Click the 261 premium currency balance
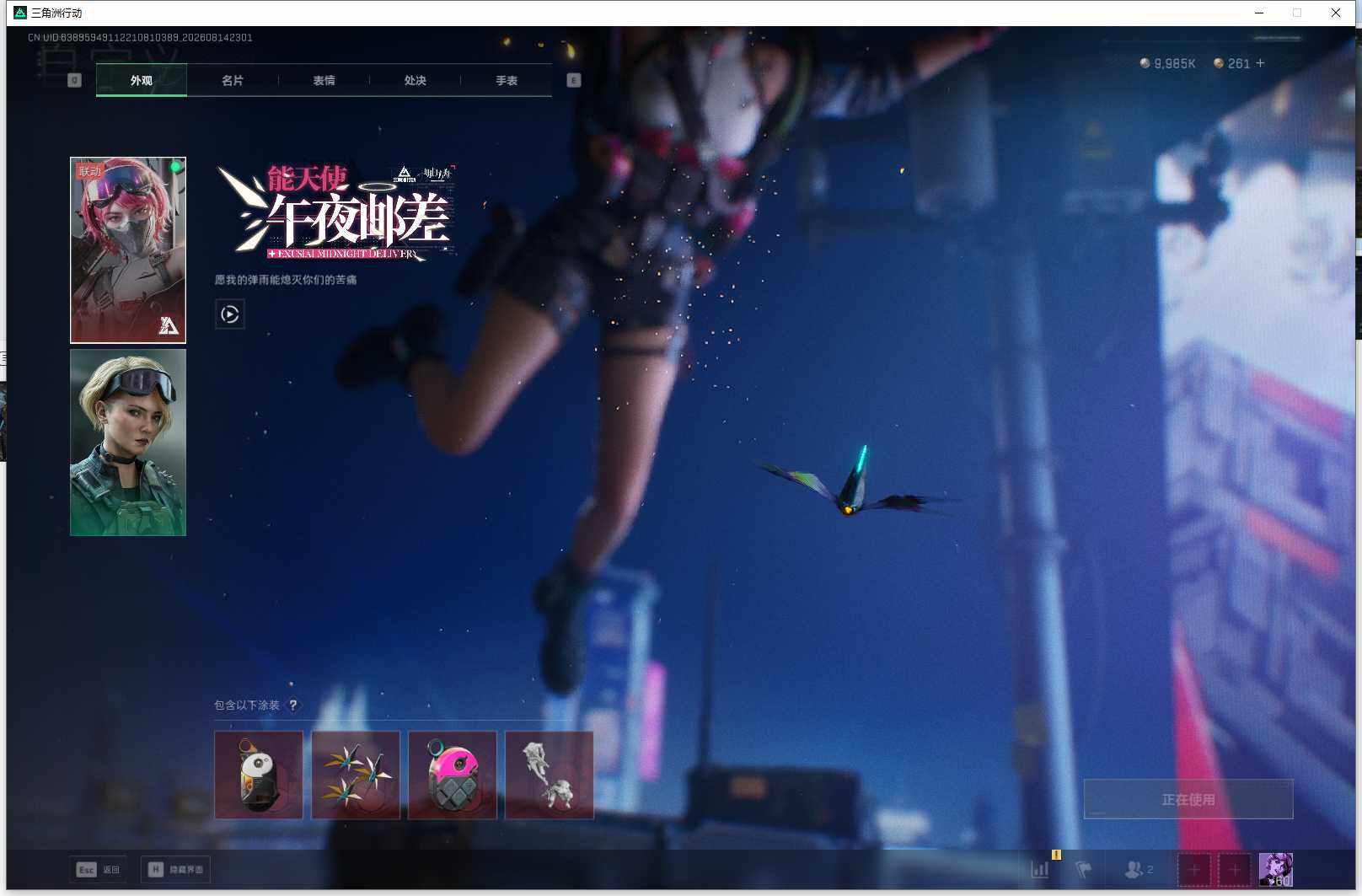 tap(1232, 63)
